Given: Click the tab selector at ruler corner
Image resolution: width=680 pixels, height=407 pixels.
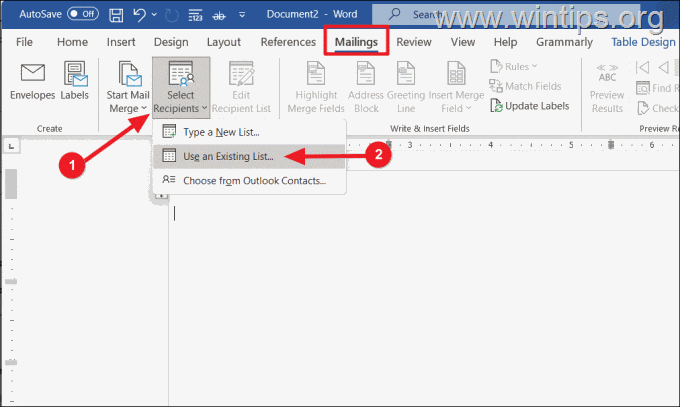Looking at the screenshot, I should [11, 146].
